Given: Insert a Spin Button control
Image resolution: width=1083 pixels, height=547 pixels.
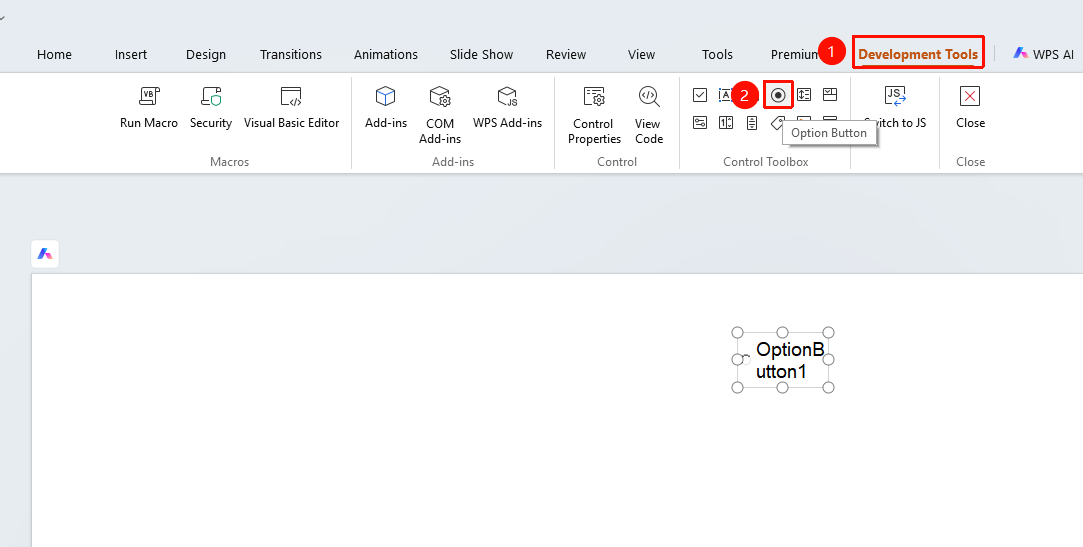Looking at the screenshot, I should (x=726, y=123).
